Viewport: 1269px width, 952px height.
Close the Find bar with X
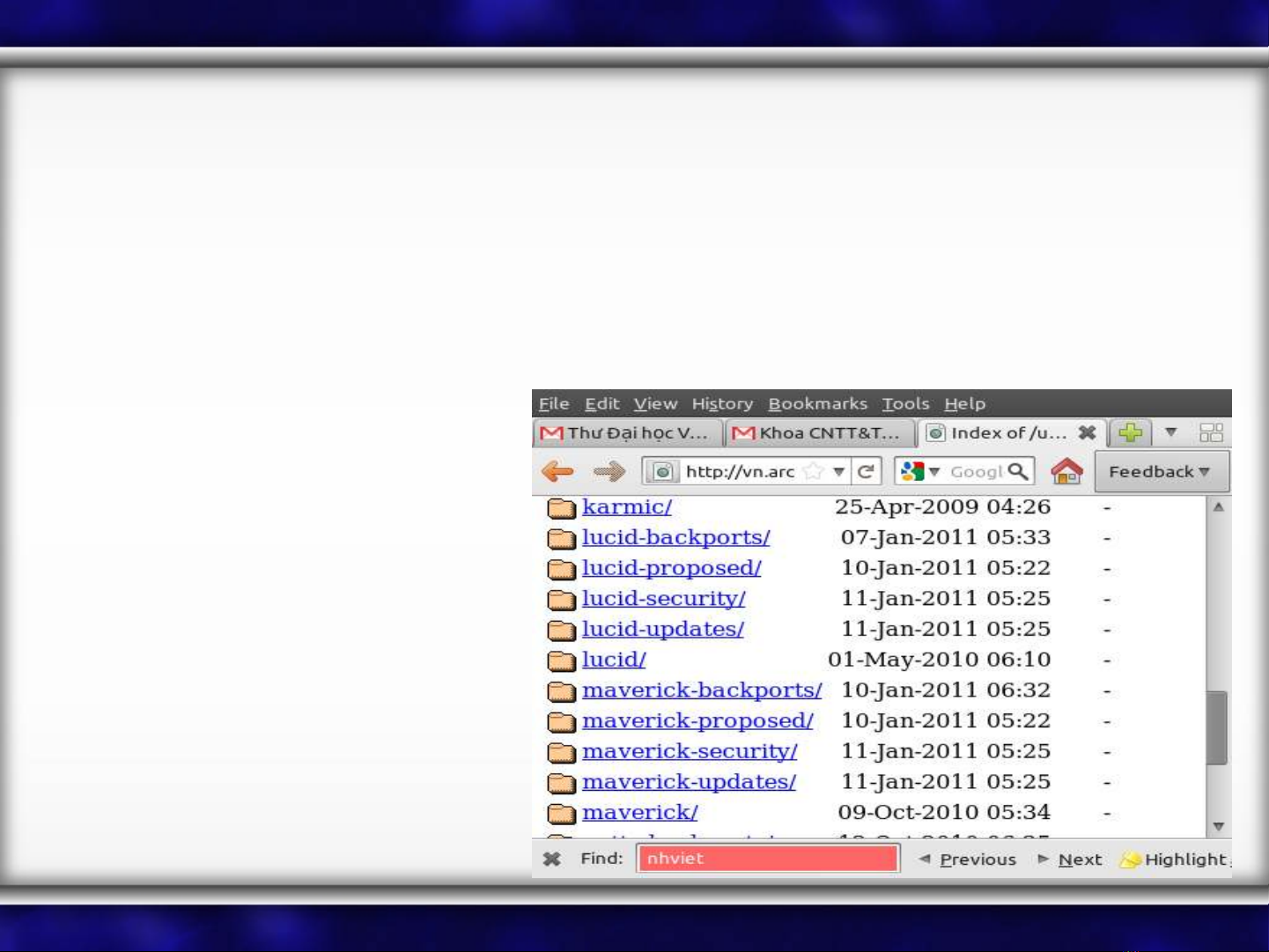552,859
